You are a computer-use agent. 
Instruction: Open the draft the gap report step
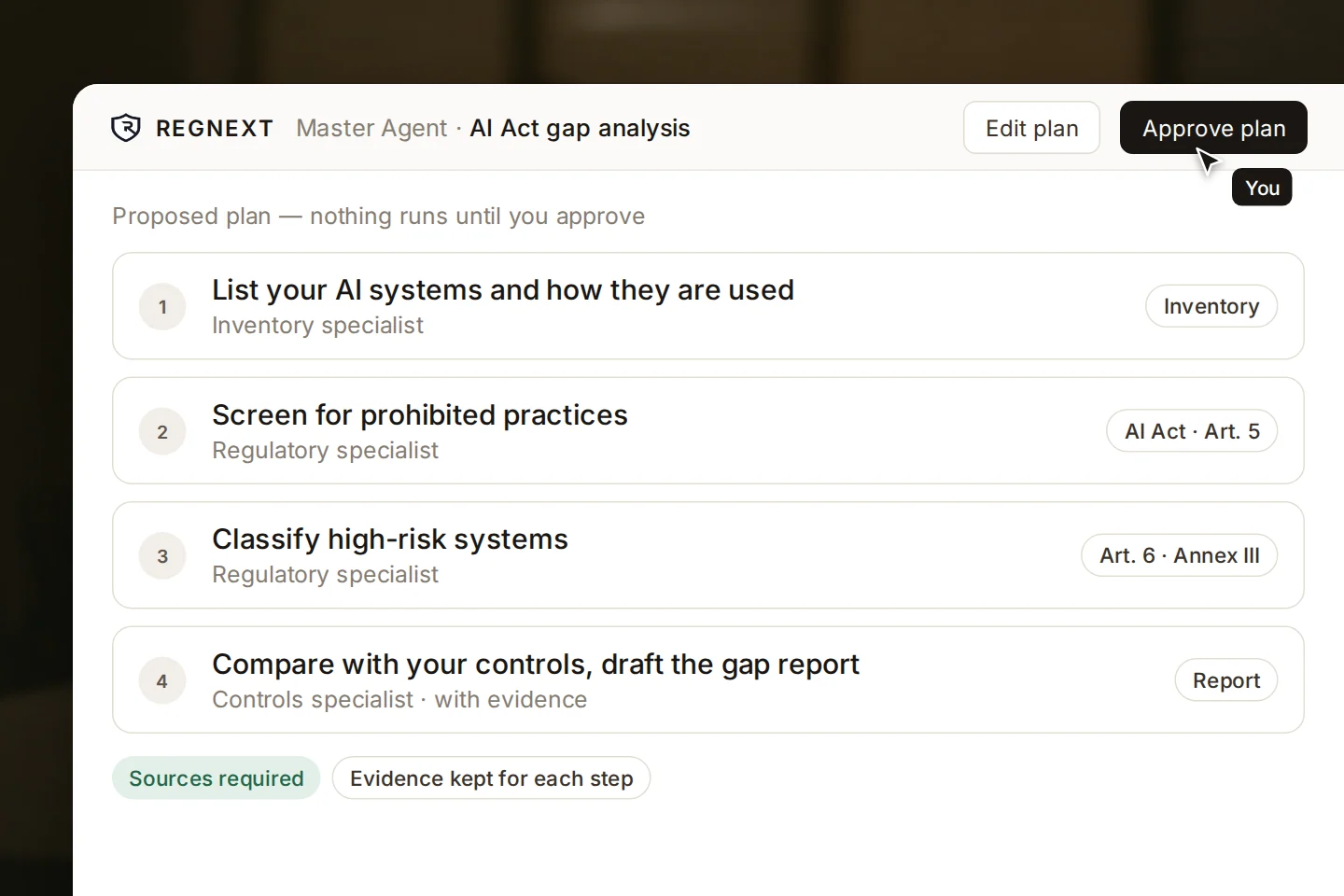coord(707,680)
